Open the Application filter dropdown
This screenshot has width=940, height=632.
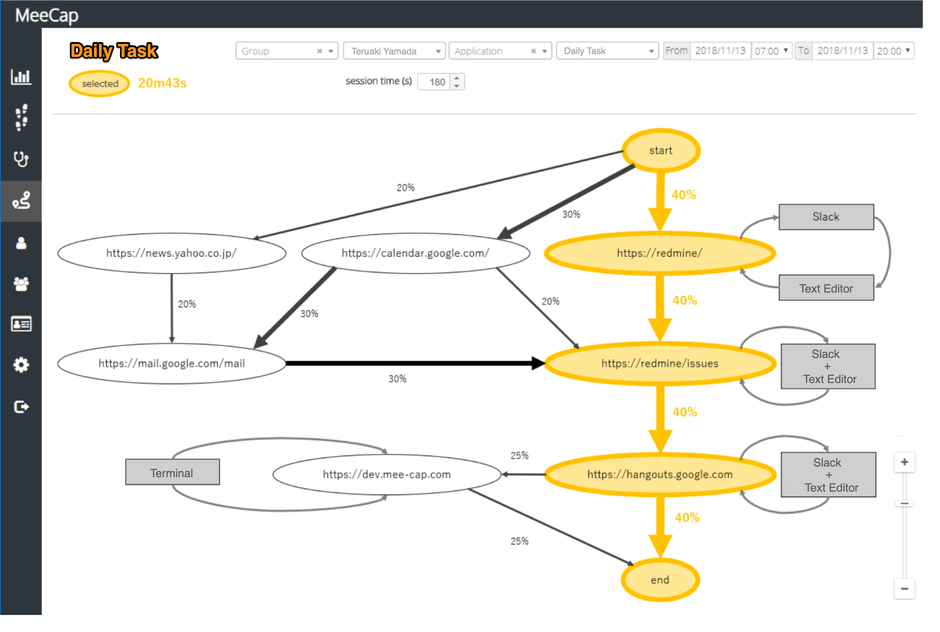[x=546, y=51]
